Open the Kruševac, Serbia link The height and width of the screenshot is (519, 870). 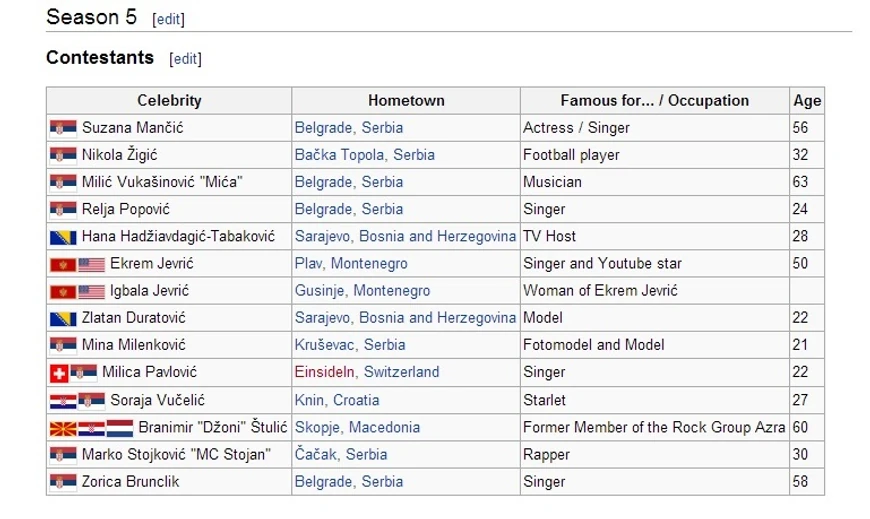[x=350, y=345]
